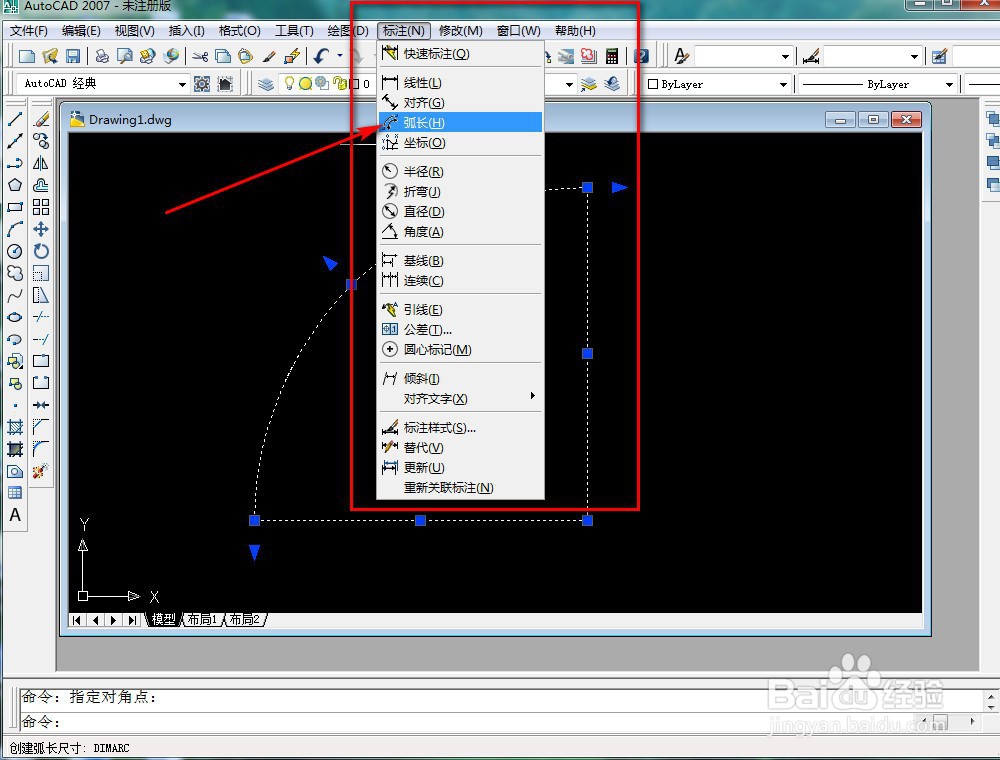Click the first-tab navigation arrow button
The image size is (1000, 760).
click(77, 620)
